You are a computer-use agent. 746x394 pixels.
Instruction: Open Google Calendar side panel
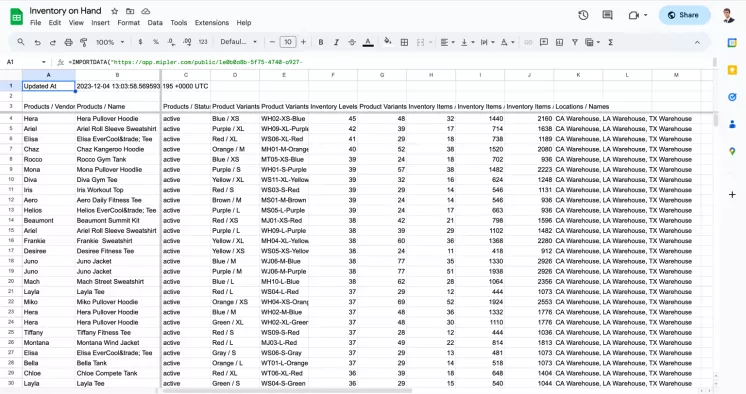pyautogui.click(x=732, y=43)
